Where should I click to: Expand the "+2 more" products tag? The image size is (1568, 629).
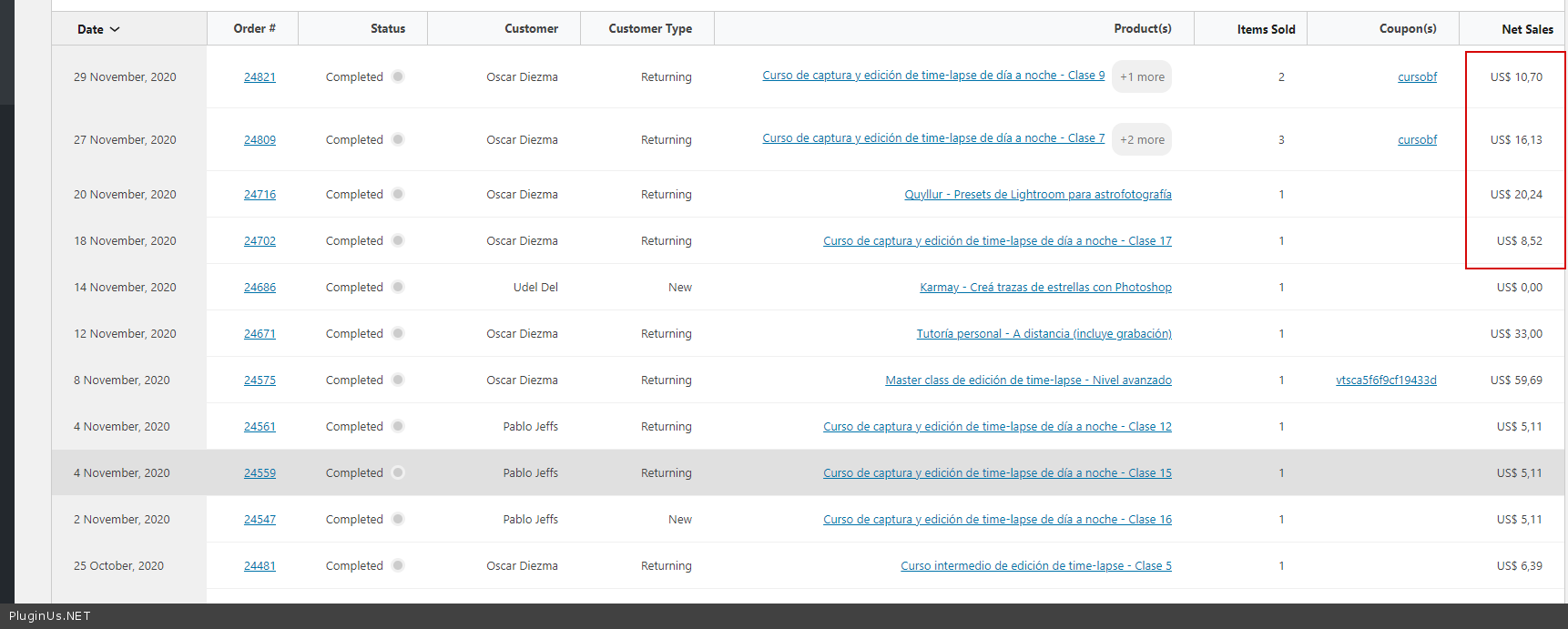(x=1142, y=139)
